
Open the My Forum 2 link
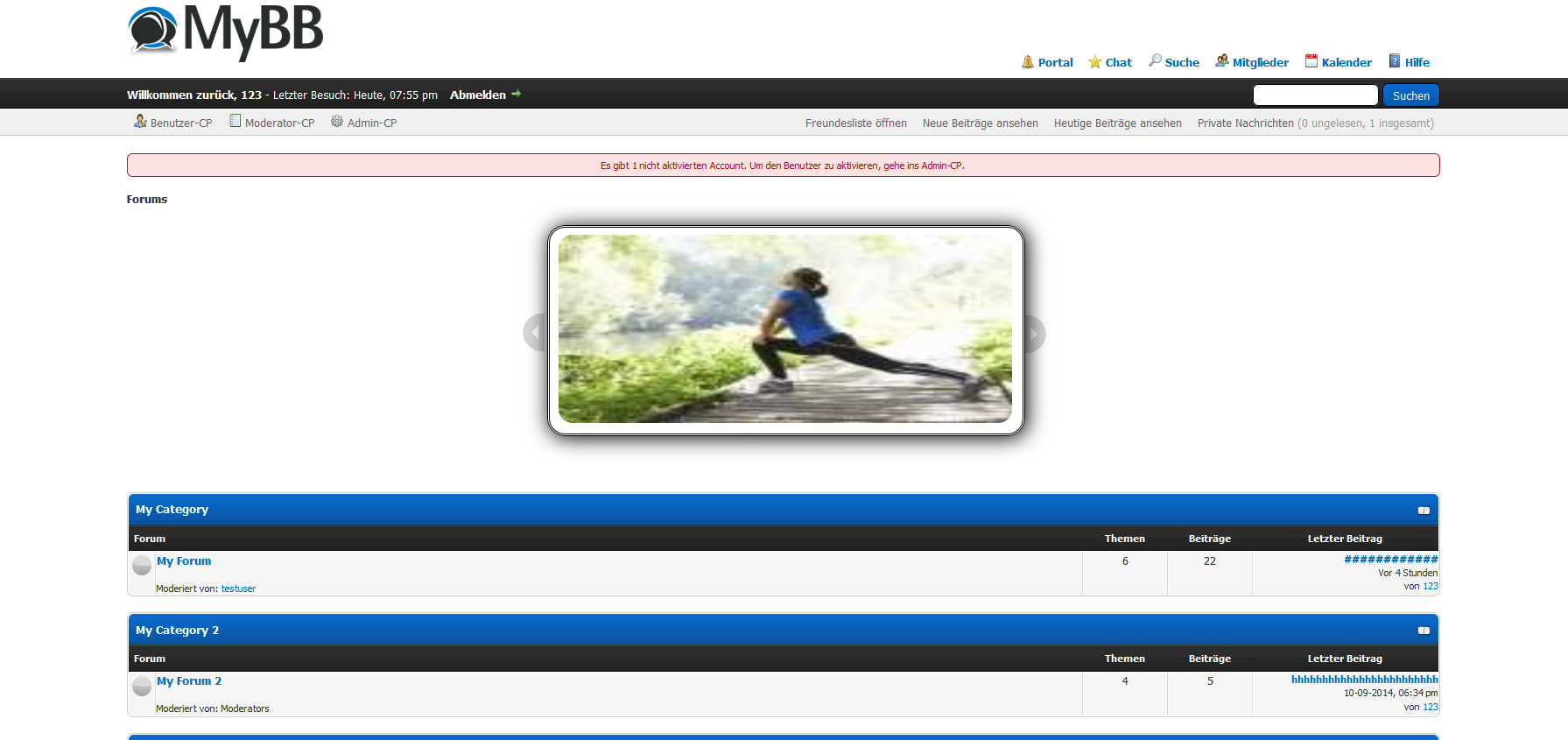tap(189, 681)
